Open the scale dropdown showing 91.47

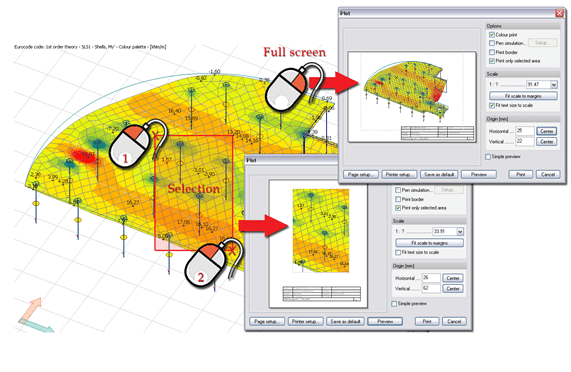click(554, 85)
